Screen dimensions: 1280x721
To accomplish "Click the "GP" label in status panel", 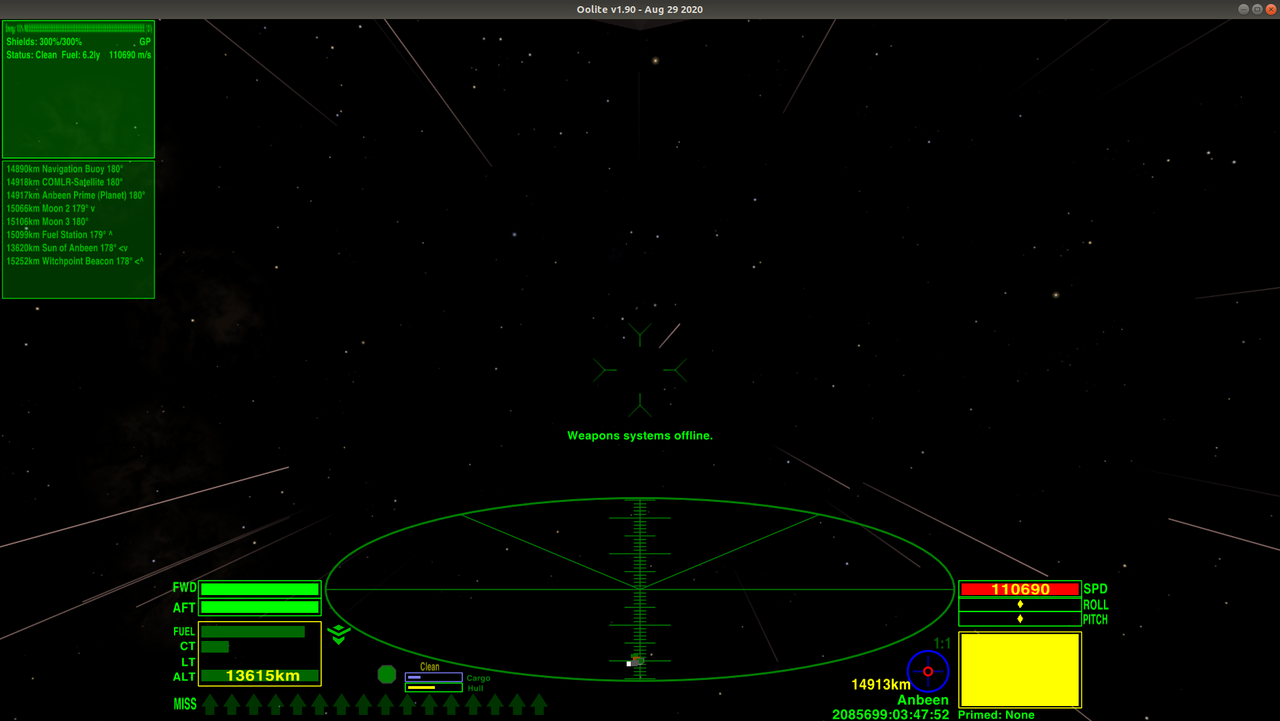I will click(145, 42).
